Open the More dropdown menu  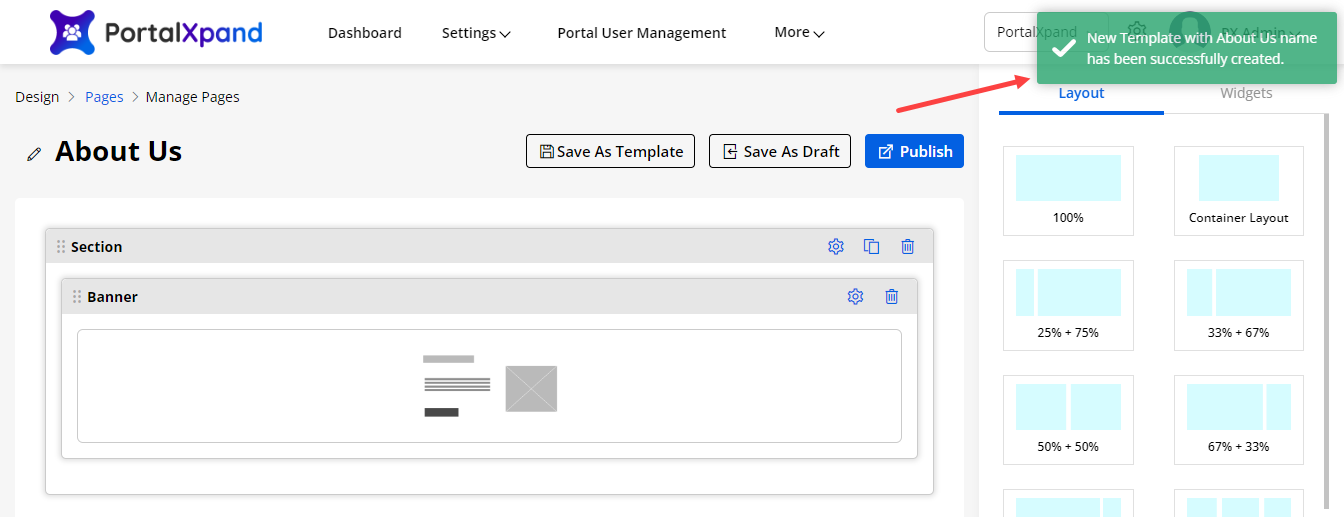coord(799,33)
